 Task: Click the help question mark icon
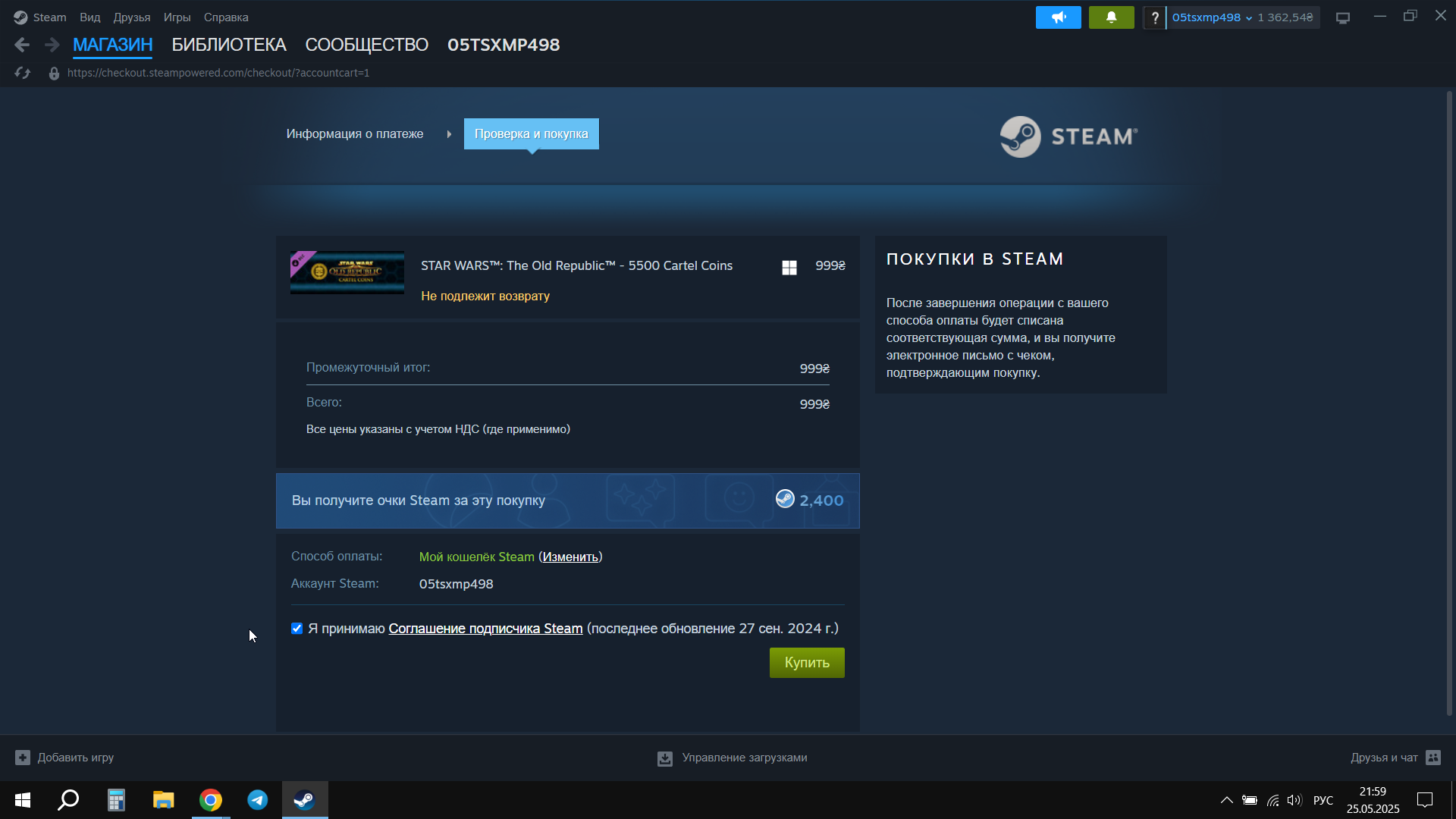(x=1154, y=17)
